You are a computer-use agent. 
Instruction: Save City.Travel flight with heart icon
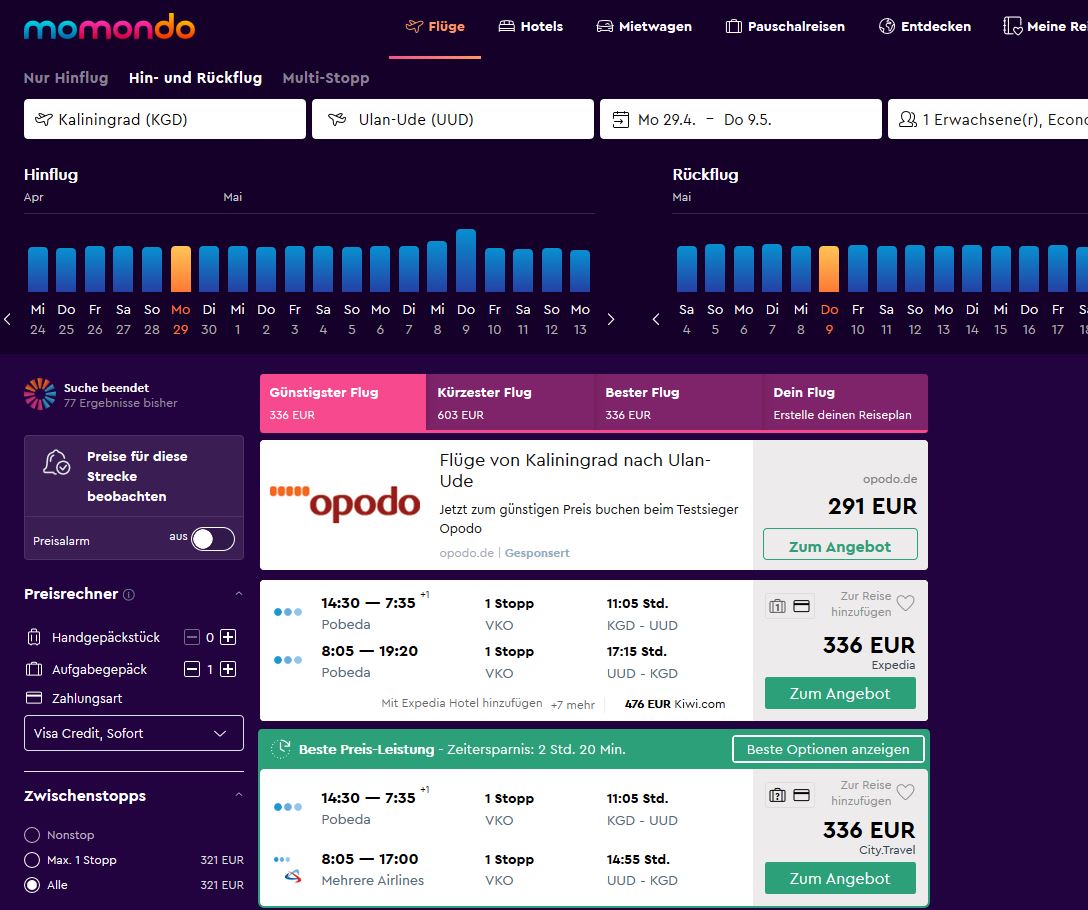pos(905,791)
